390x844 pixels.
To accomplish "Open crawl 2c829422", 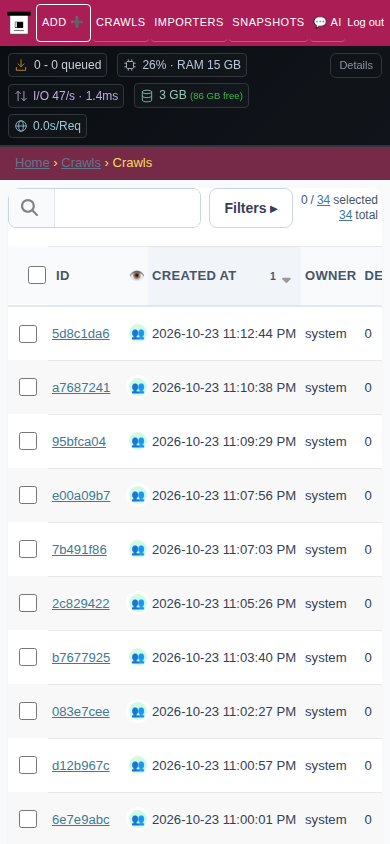I will [81, 604].
